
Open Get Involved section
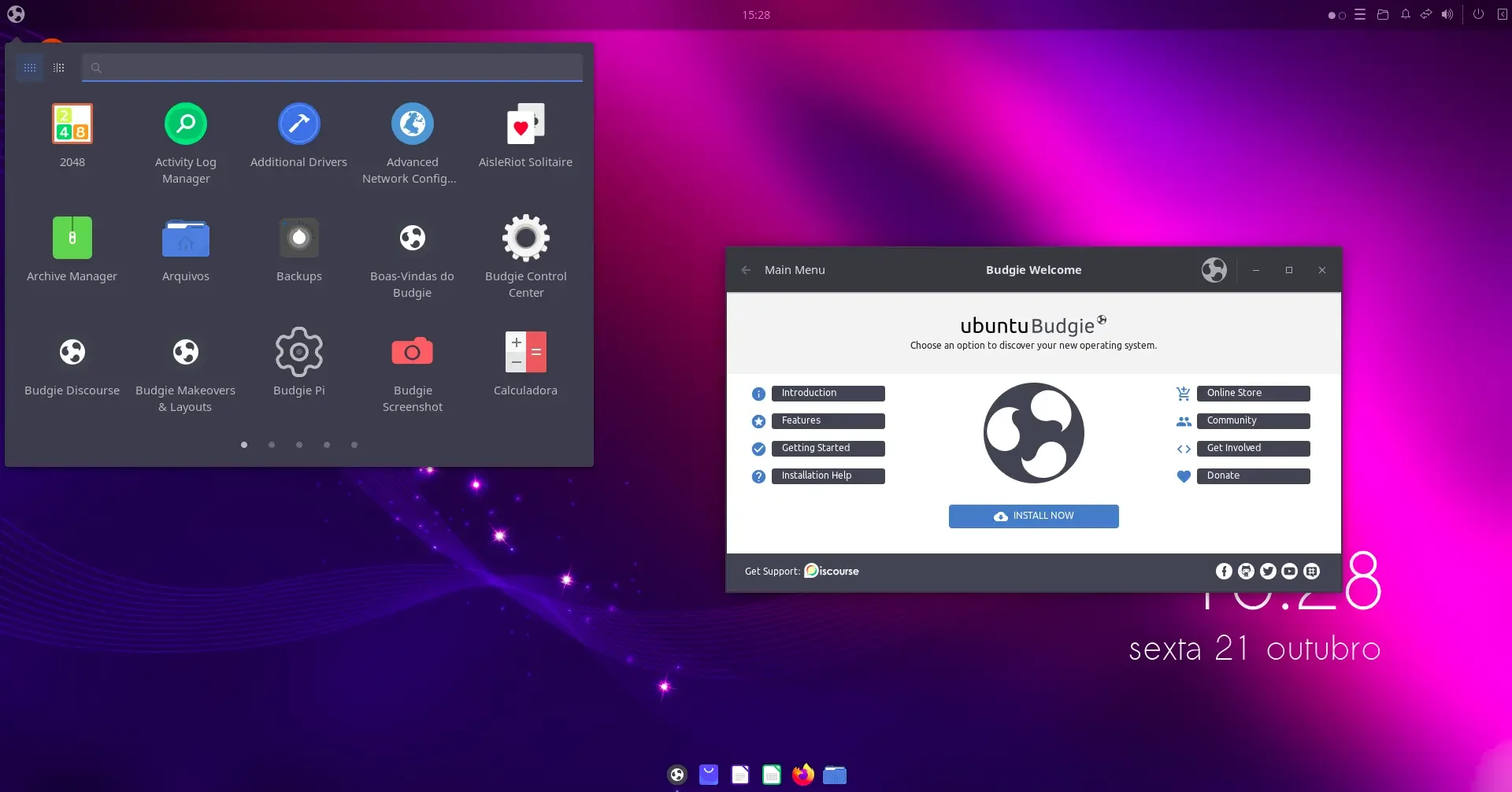(x=1254, y=449)
